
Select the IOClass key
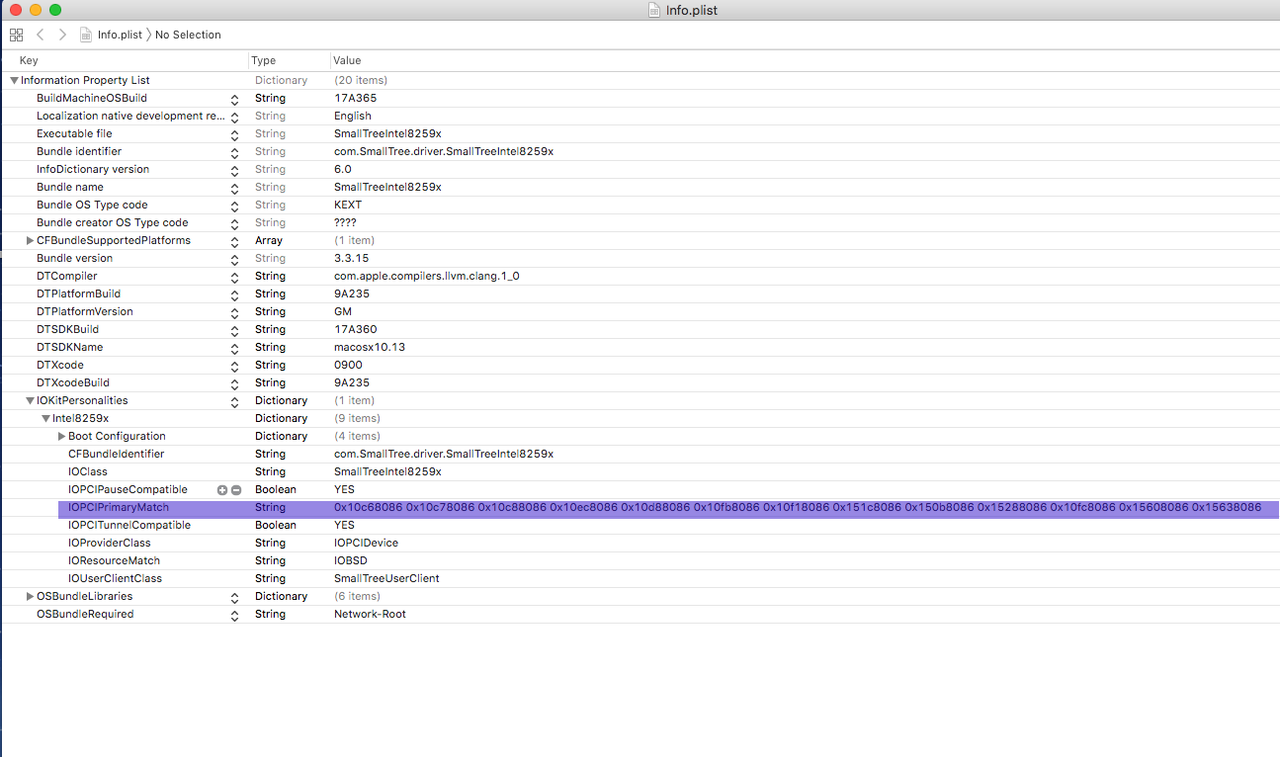(88, 472)
